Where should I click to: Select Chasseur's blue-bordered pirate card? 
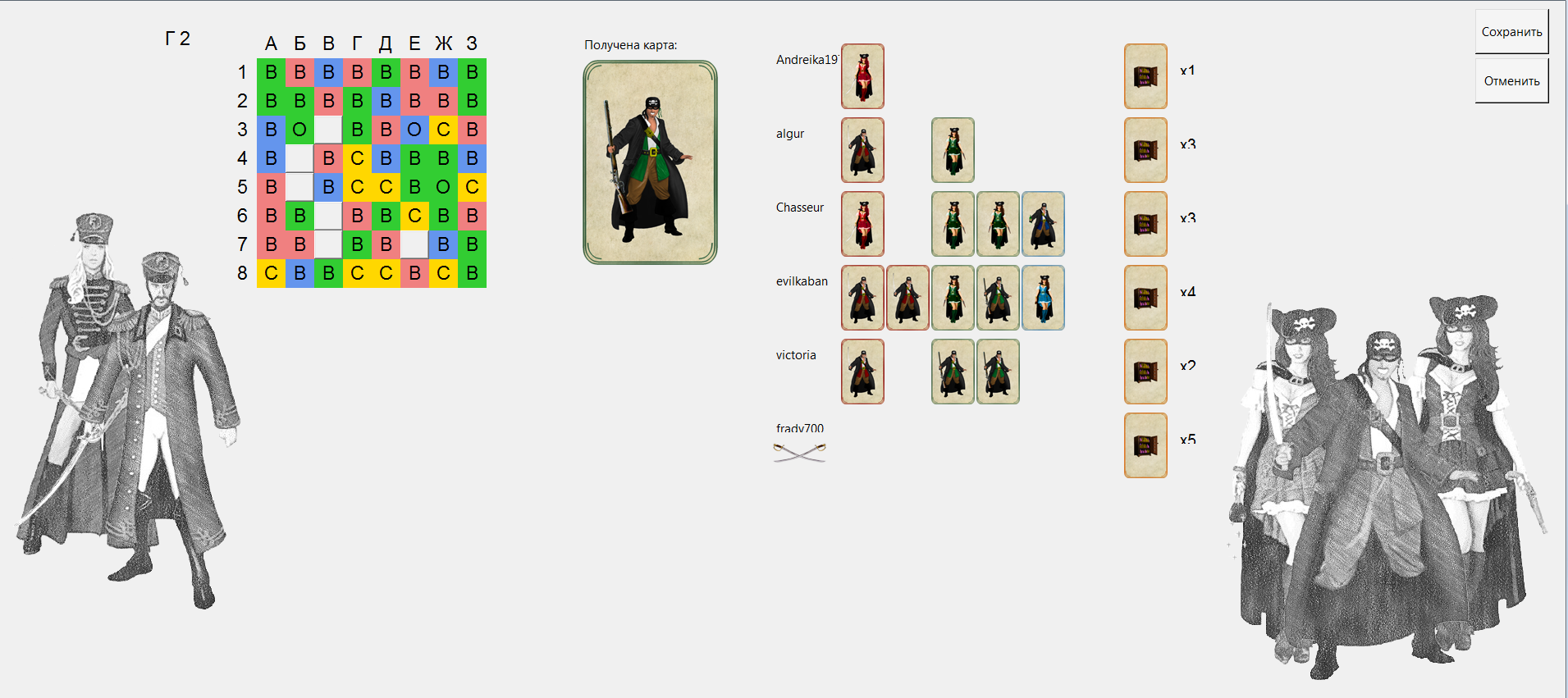pos(1043,224)
